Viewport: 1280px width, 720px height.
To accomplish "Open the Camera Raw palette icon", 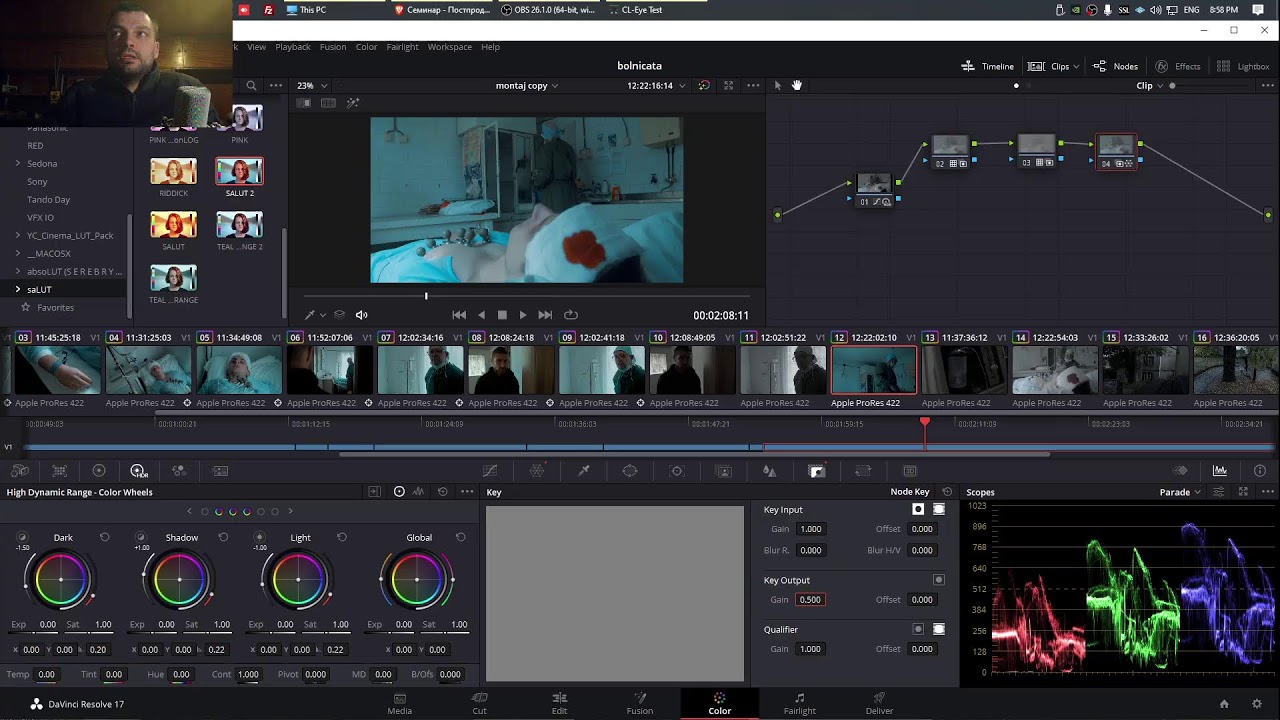I will point(20,471).
